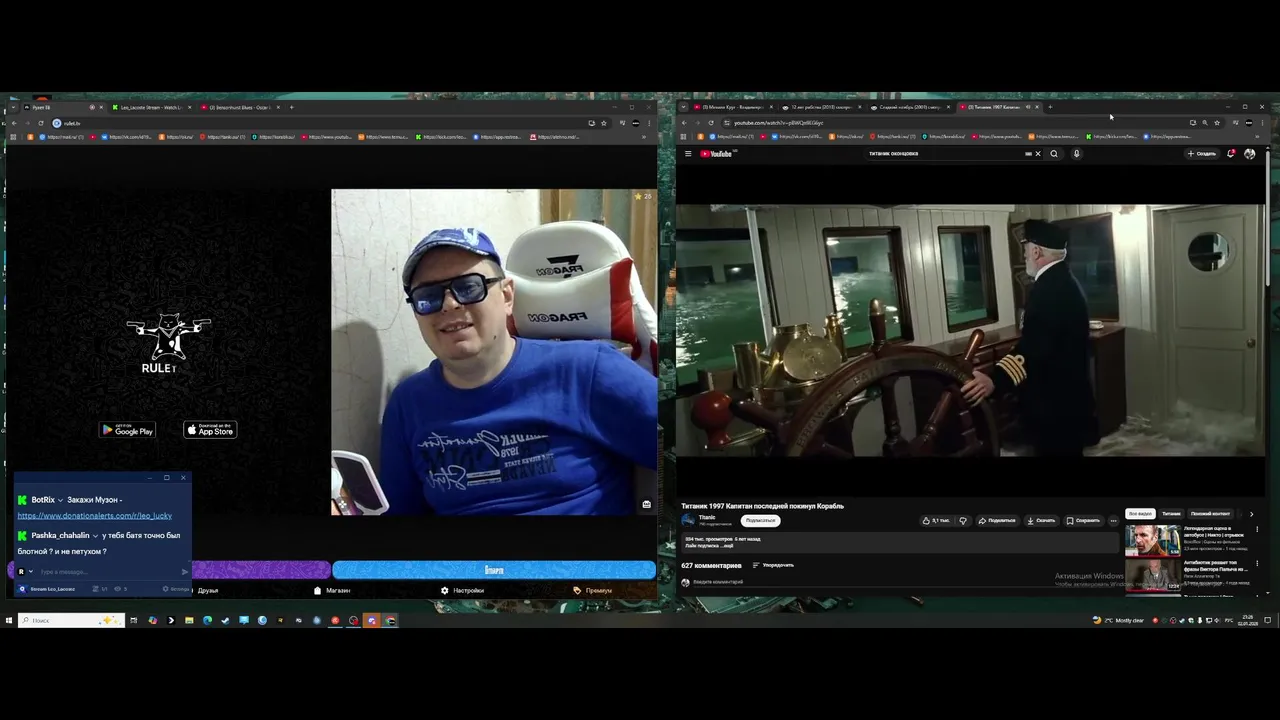Expand the video description box
This screenshot has height=720, width=1280.
898,542
